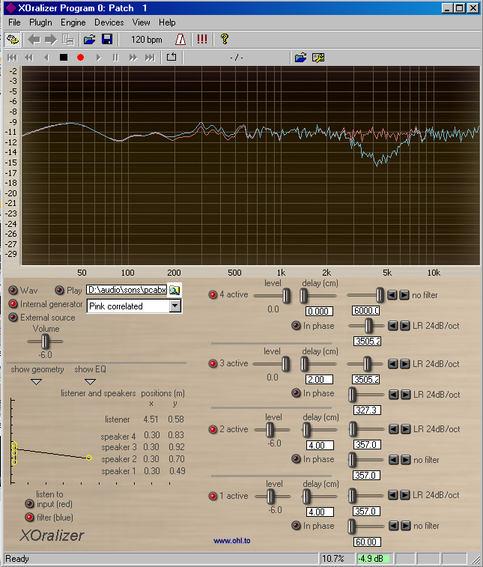Expand the show EQ triangle
The image size is (483, 567).
pyautogui.click(x=90, y=382)
